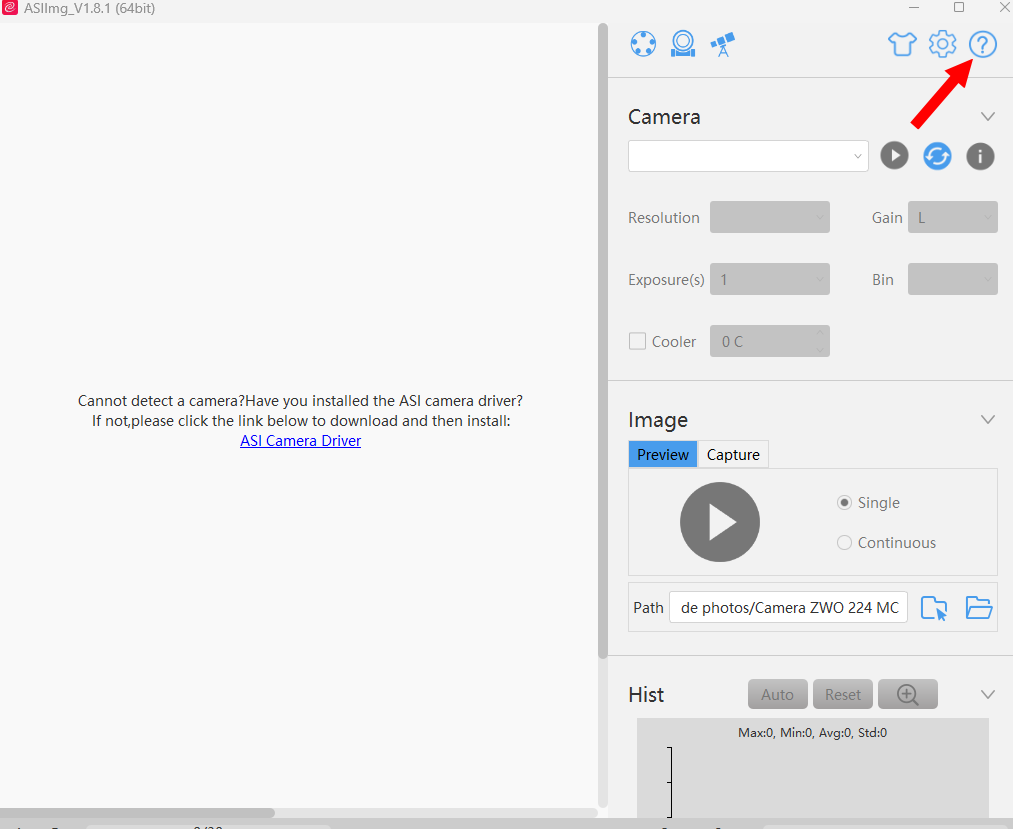Image resolution: width=1013 pixels, height=829 pixels.
Task: Click the Exposure(s) label
Action: pyautogui.click(x=666, y=280)
